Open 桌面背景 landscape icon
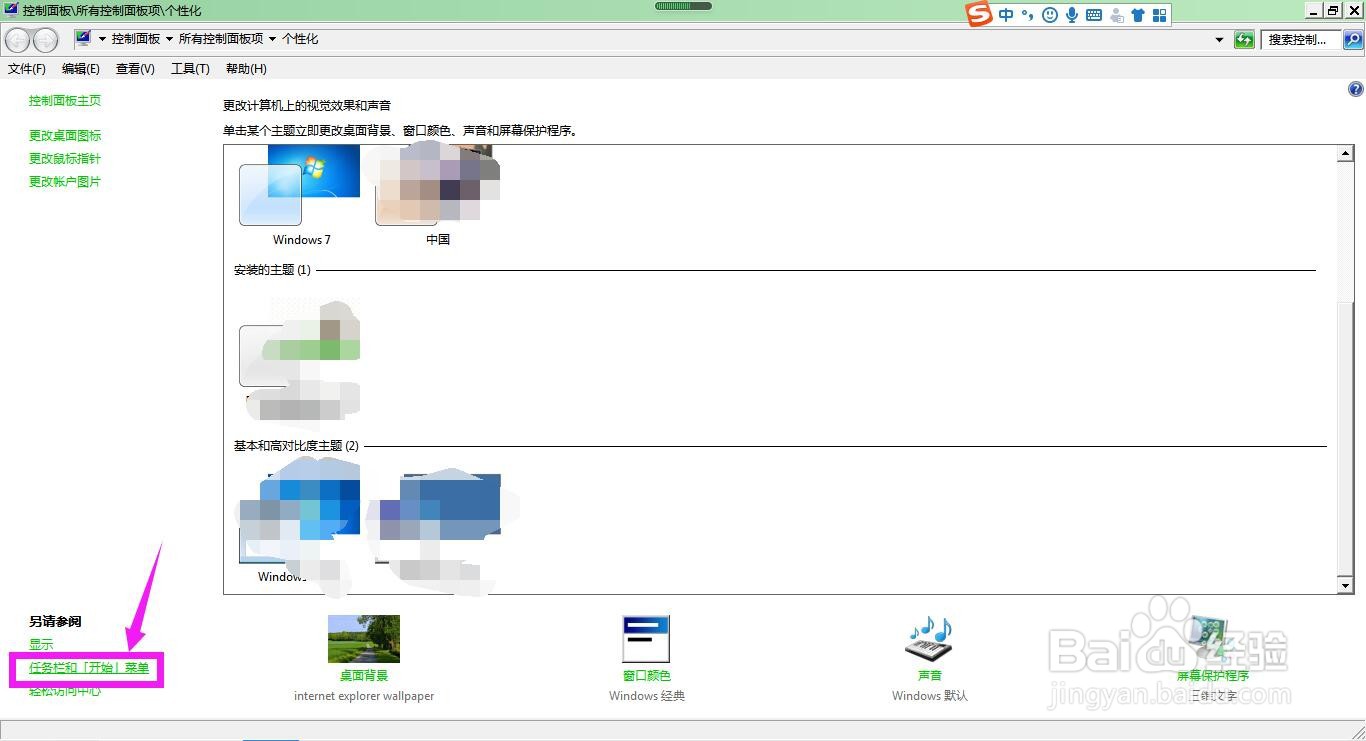This screenshot has height=741, width=1366. point(364,639)
